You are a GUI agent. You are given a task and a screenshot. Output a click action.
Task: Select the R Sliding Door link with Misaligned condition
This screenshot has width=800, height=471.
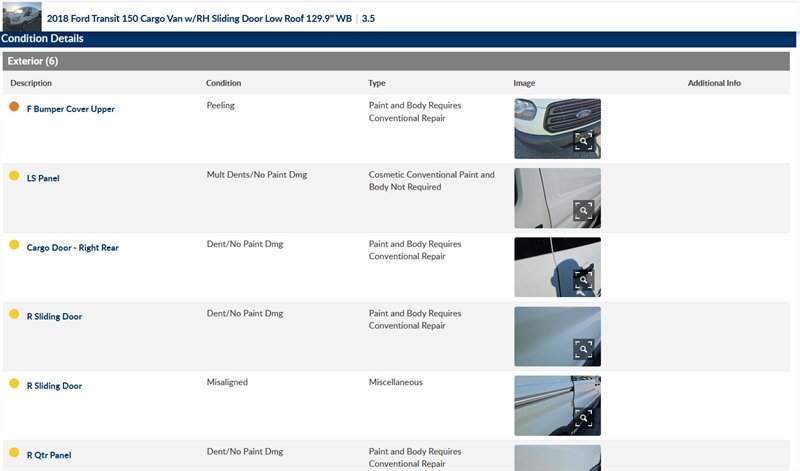[x=54, y=385]
